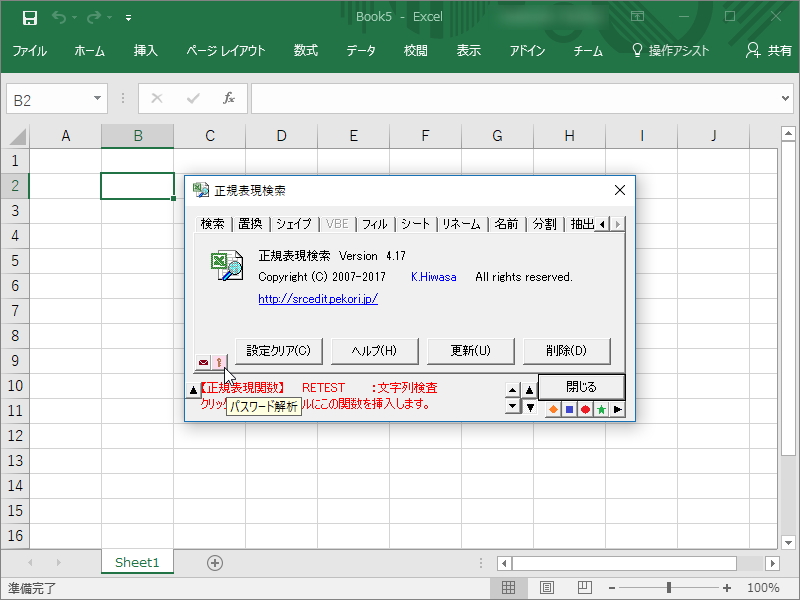Click the orange diamond icon in the dialog
The height and width of the screenshot is (600, 800).
point(552,408)
